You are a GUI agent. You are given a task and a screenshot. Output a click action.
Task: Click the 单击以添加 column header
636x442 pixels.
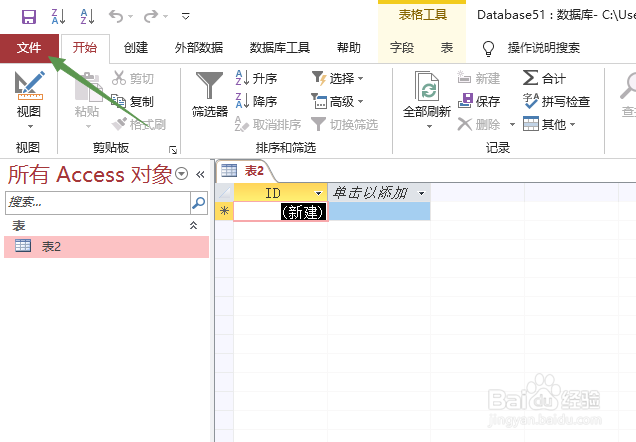(379, 193)
